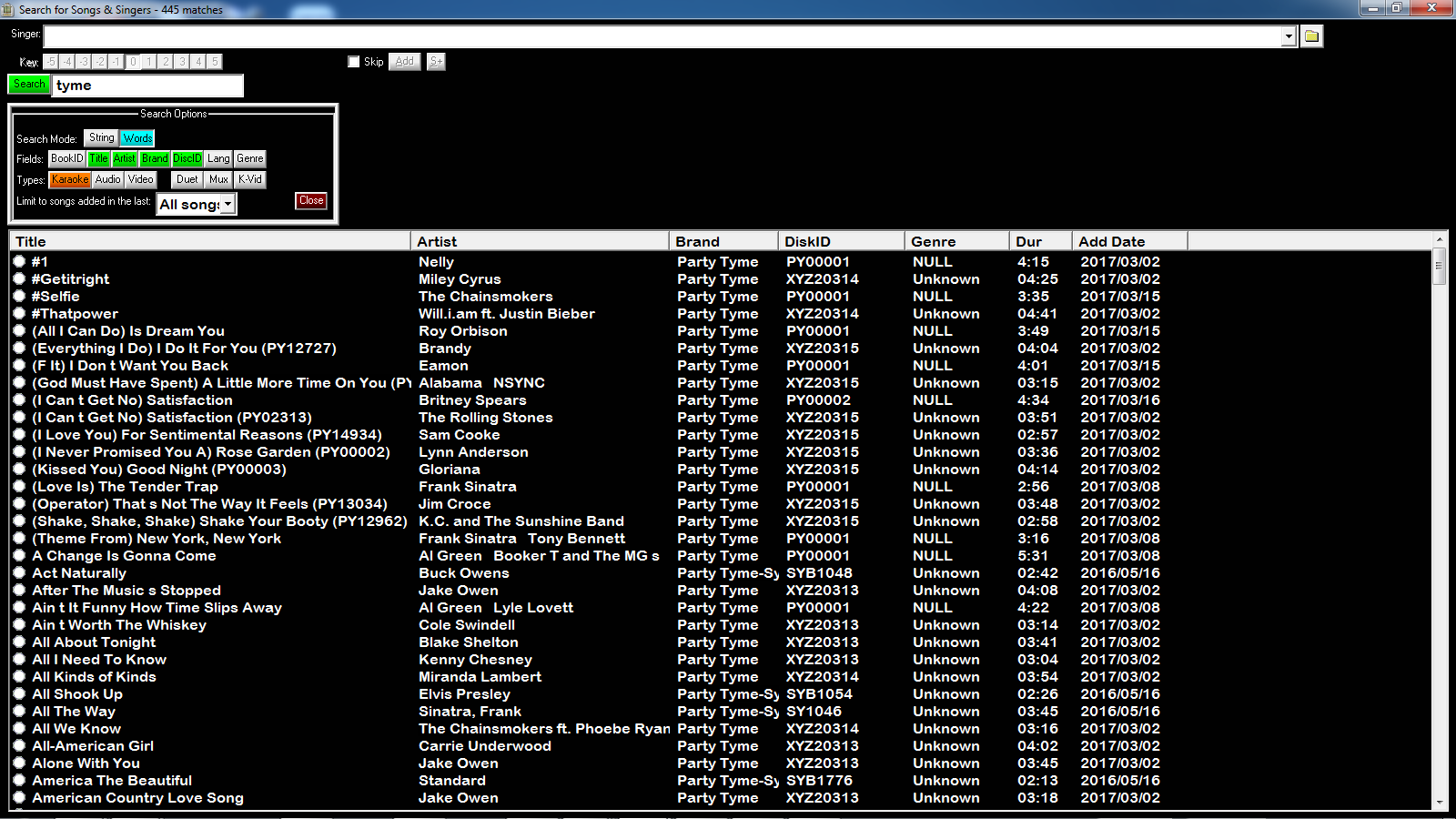
Task: Select the song 'A Change Is Gonna Come'
Action: [x=124, y=555]
